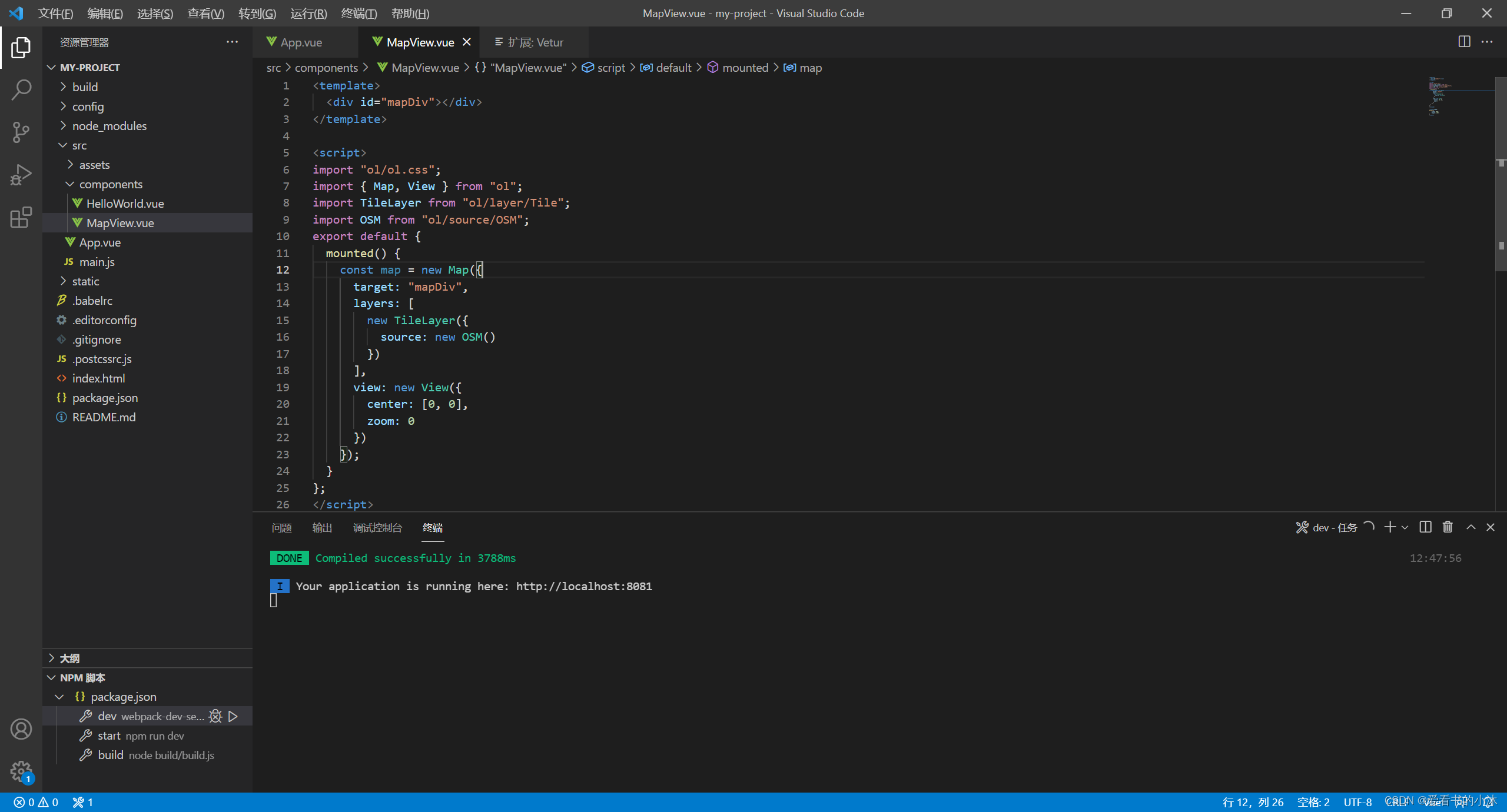This screenshot has width=1507, height=812.
Task: Add a new terminal with plus icon
Action: pos(1390,527)
